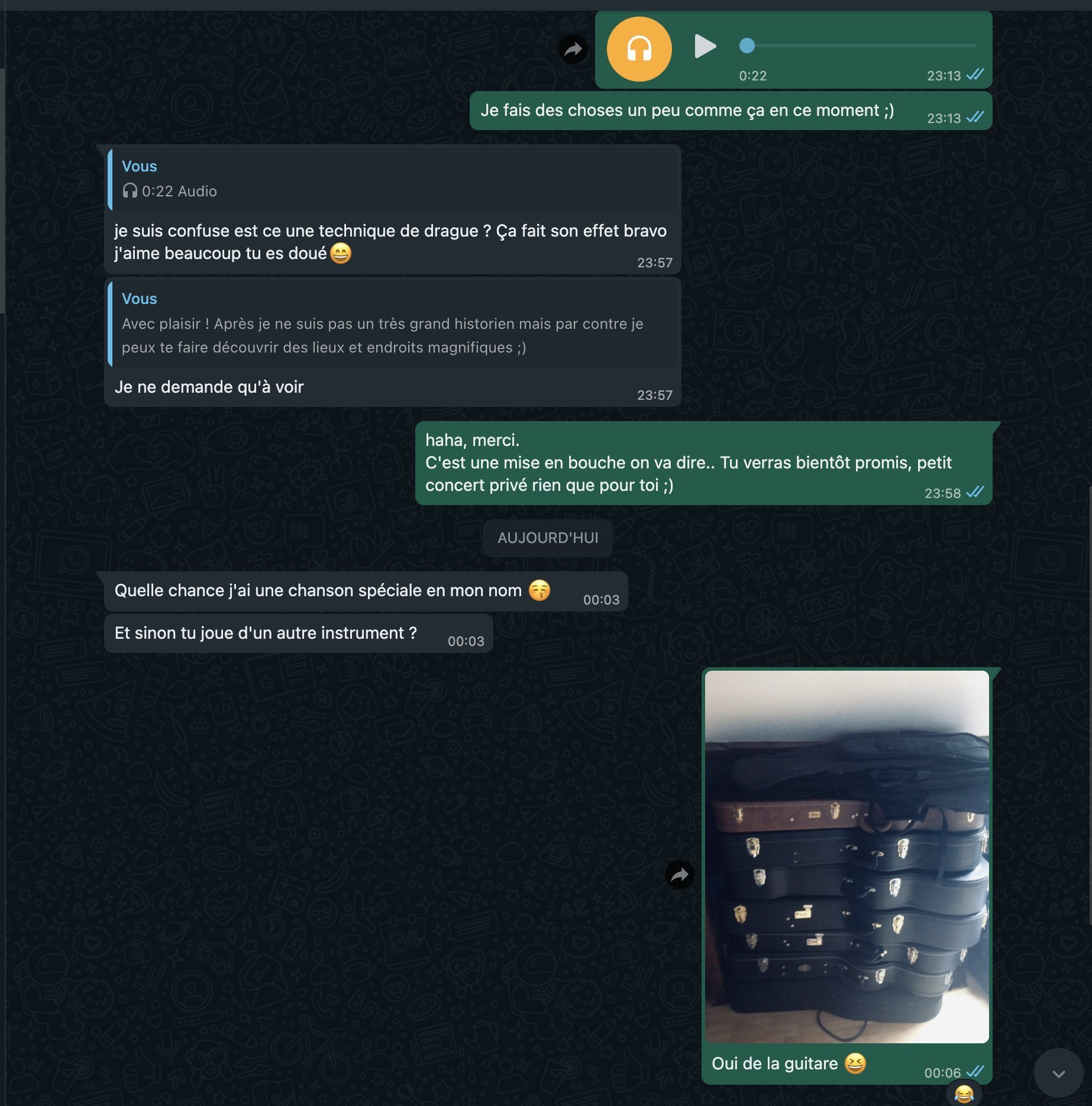Jump to latest messages with down chevron

[1058, 1073]
